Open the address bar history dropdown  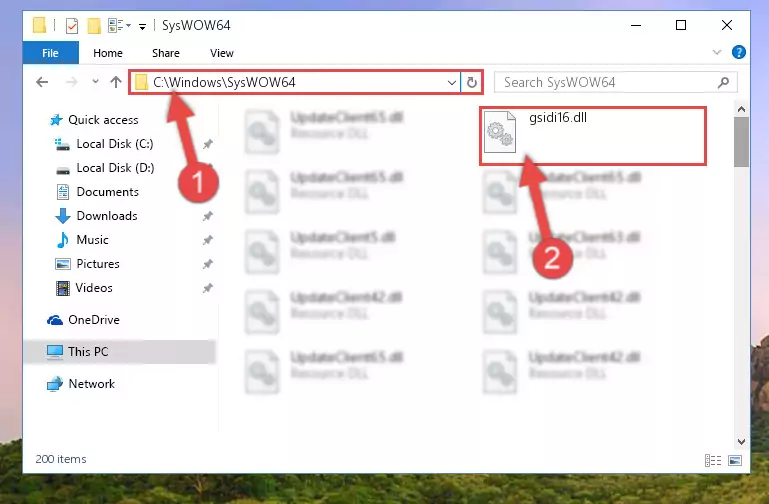click(x=452, y=82)
